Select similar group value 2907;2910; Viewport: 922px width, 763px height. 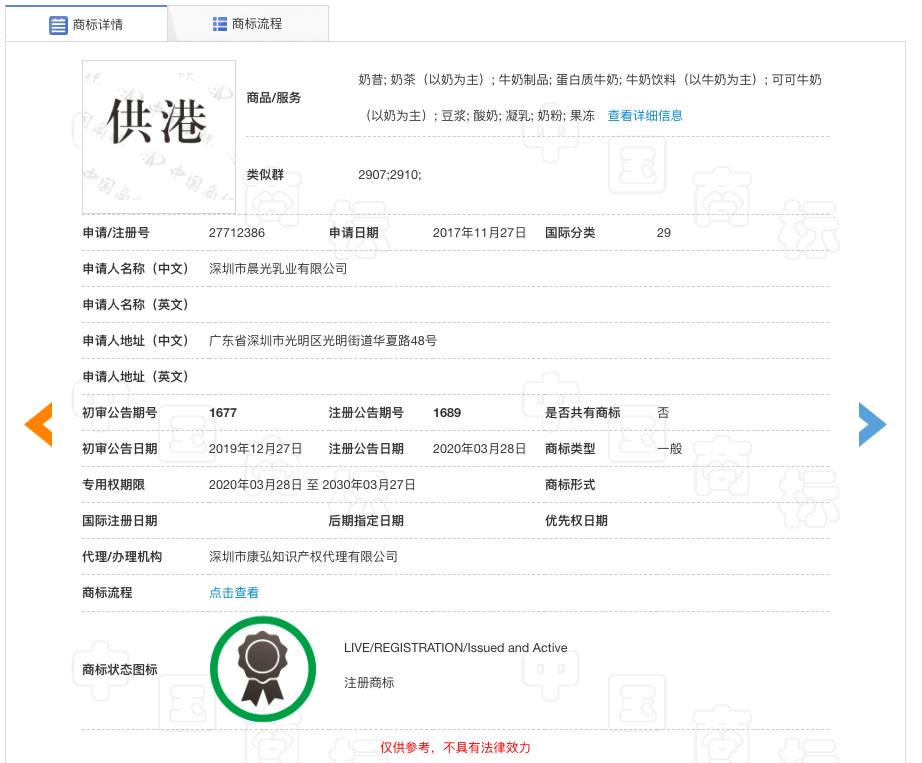pyautogui.click(x=390, y=175)
